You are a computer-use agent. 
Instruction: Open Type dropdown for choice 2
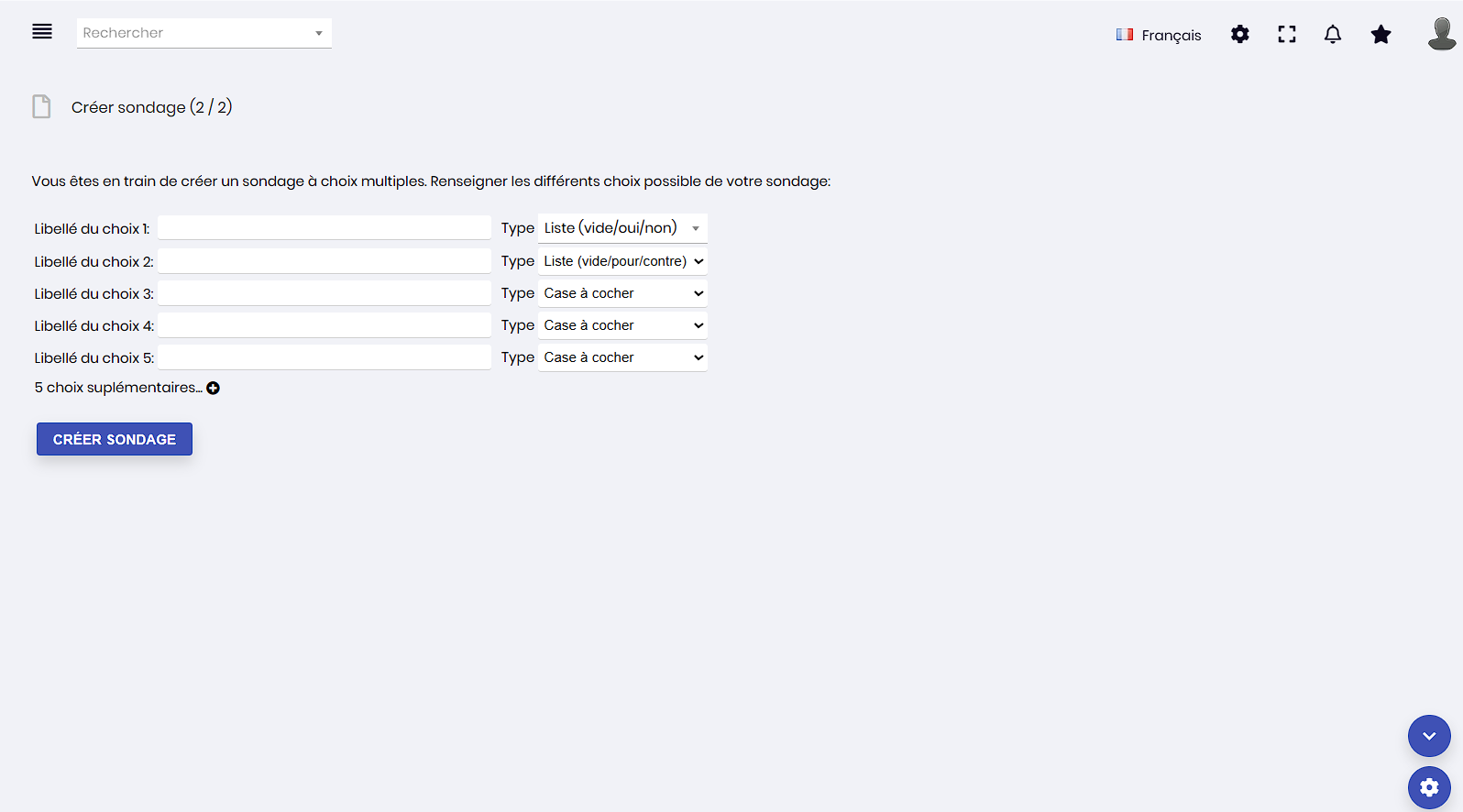[x=622, y=261]
